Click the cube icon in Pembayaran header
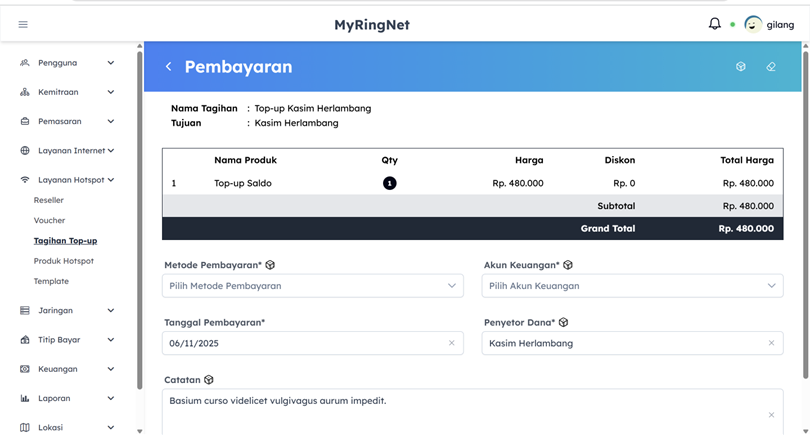 pyautogui.click(x=741, y=67)
